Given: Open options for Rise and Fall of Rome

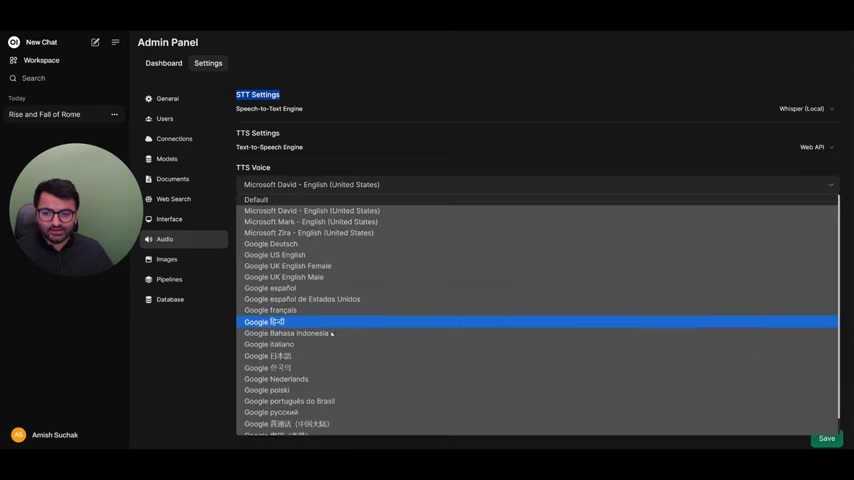Looking at the screenshot, I should pos(114,114).
